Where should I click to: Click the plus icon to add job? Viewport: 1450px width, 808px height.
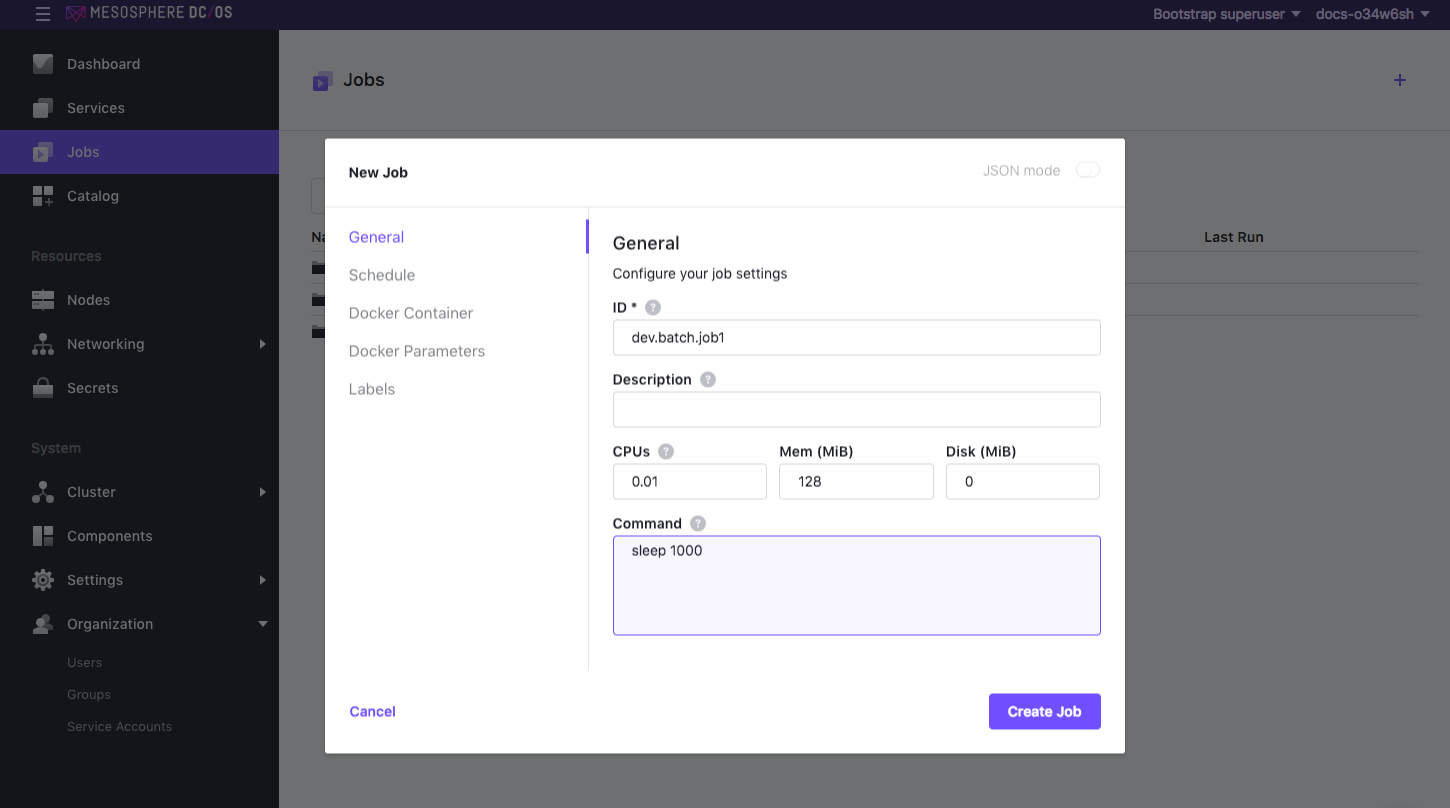(1400, 80)
